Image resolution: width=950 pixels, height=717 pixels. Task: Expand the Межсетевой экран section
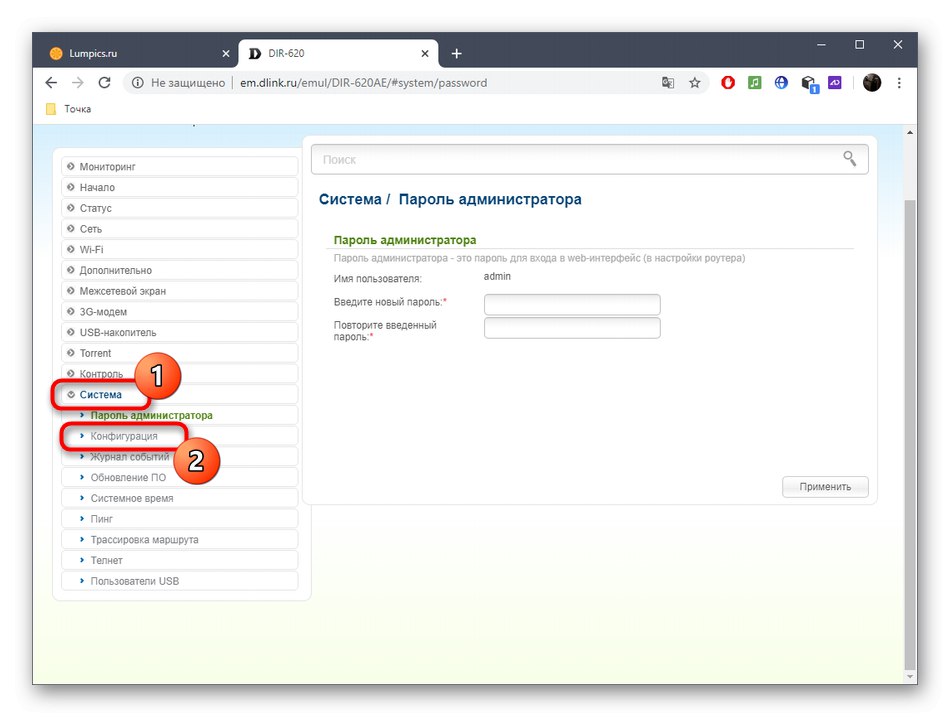[x=179, y=291]
